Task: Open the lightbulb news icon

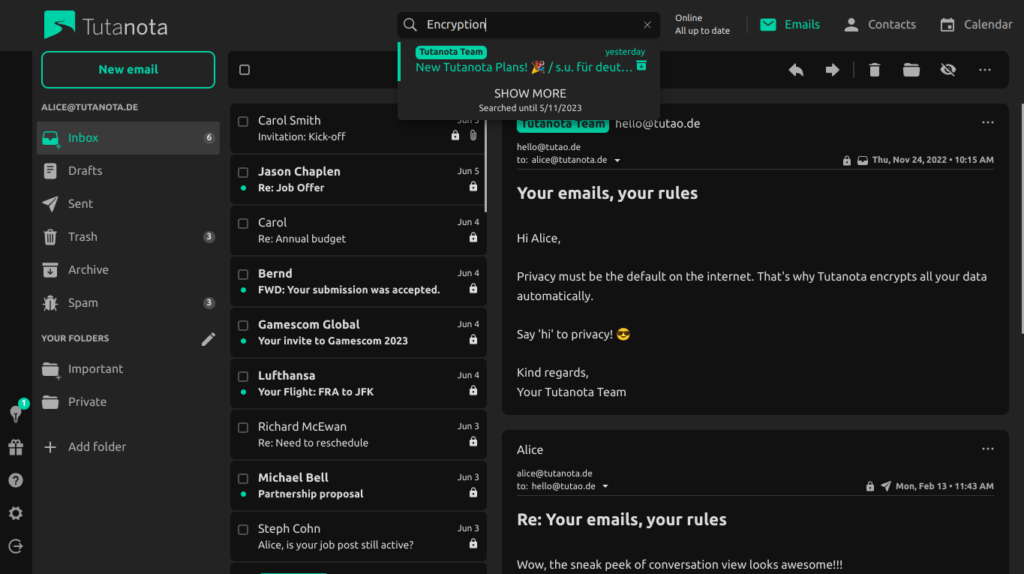Action: [16, 413]
